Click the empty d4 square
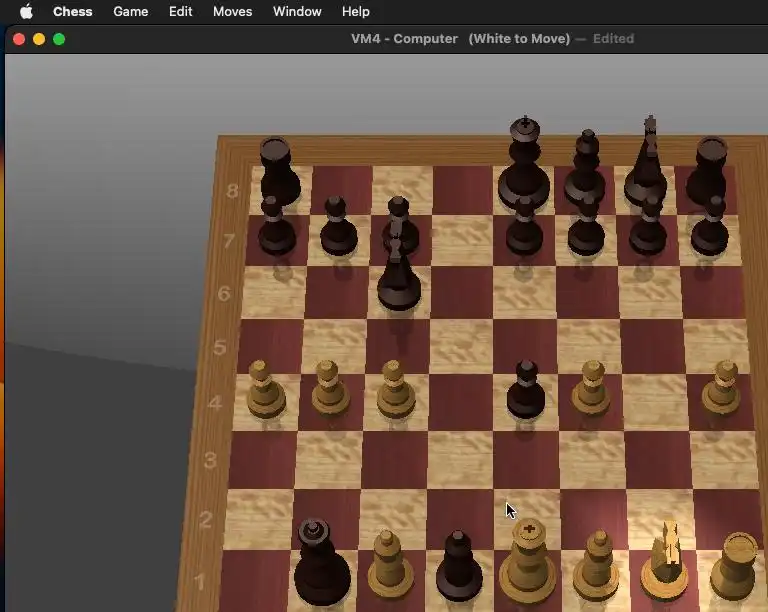Screen dimensions: 768x612 [x=460, y=402]
